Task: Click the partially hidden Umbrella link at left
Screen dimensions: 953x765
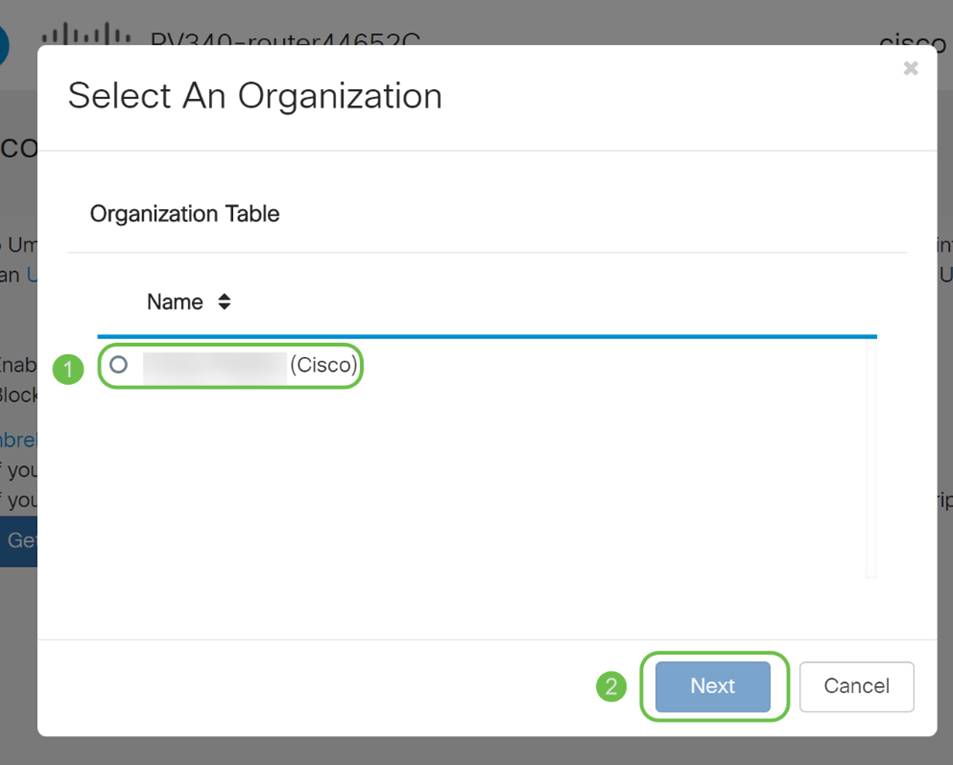Action: (x=18, y=439)
